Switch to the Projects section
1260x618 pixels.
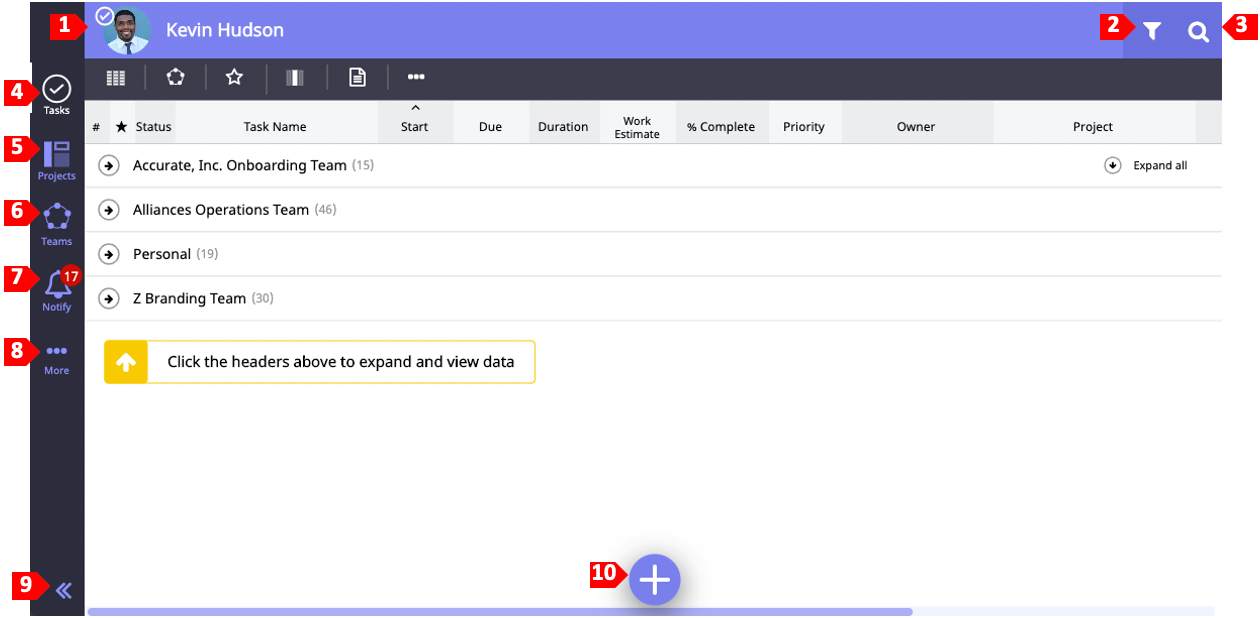[57, 160]
